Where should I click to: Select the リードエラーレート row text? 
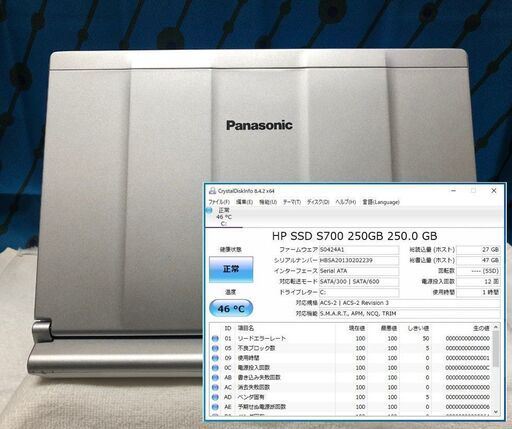coord(262,338)
